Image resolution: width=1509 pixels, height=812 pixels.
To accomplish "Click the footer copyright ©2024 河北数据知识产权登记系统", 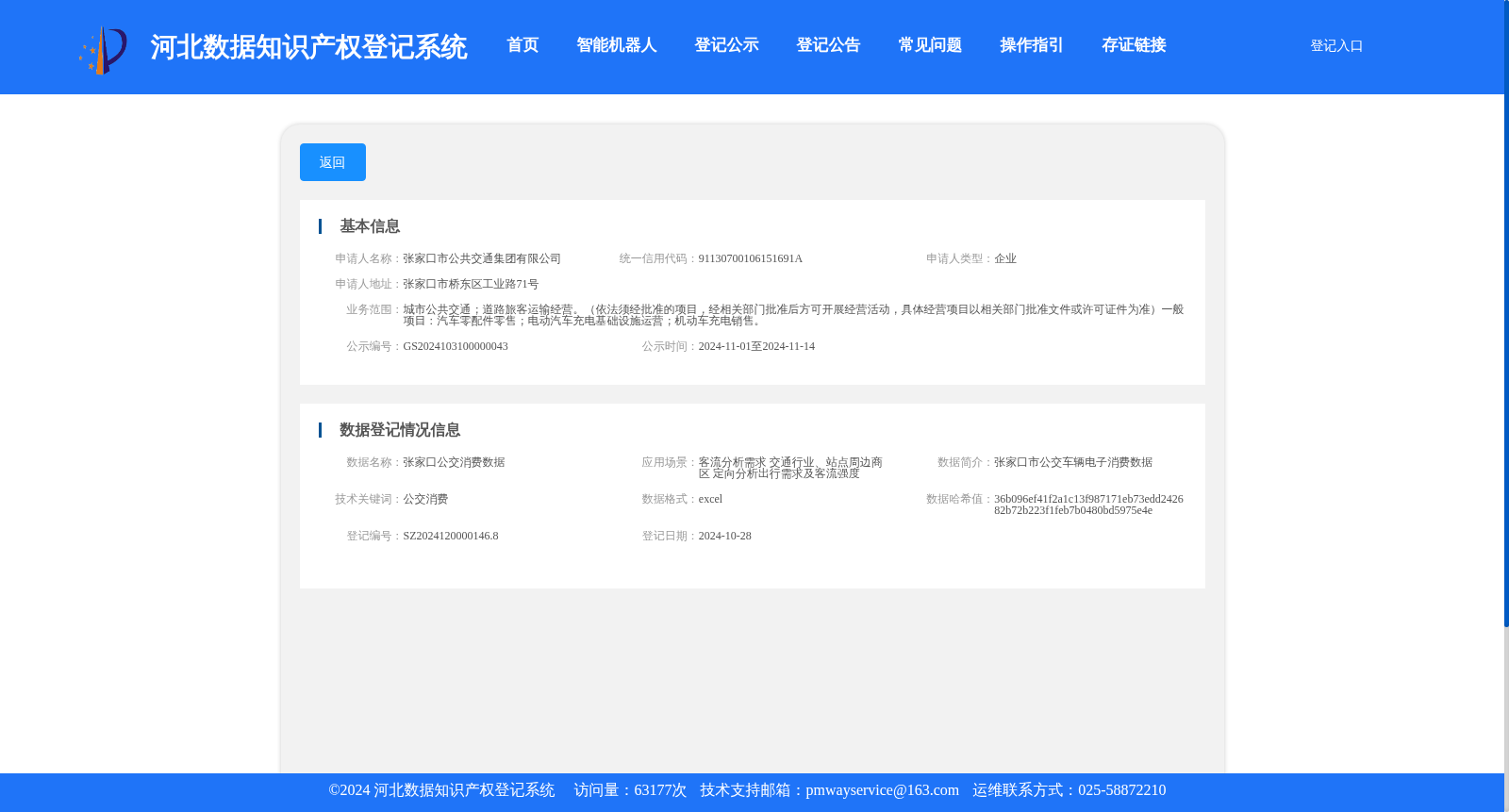I will tap(441, 790).
